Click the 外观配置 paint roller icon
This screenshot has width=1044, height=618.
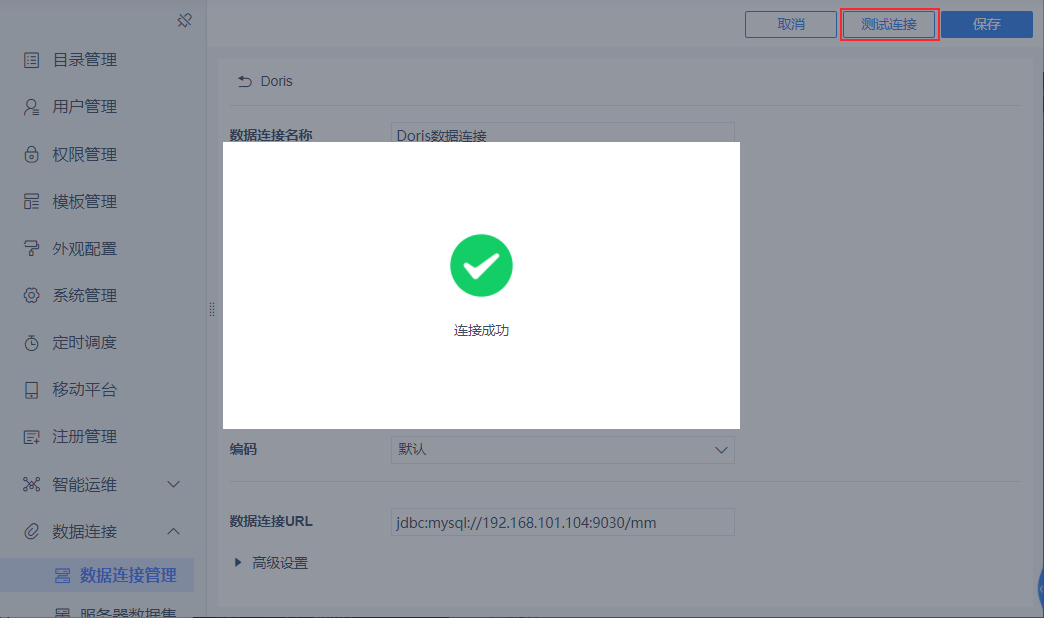31,248
